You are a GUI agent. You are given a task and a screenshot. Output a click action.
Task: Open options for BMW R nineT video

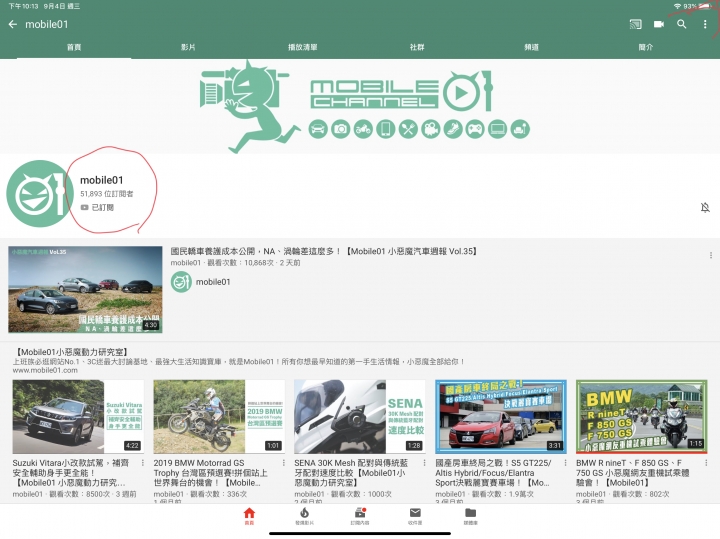[x=706, y=463]
